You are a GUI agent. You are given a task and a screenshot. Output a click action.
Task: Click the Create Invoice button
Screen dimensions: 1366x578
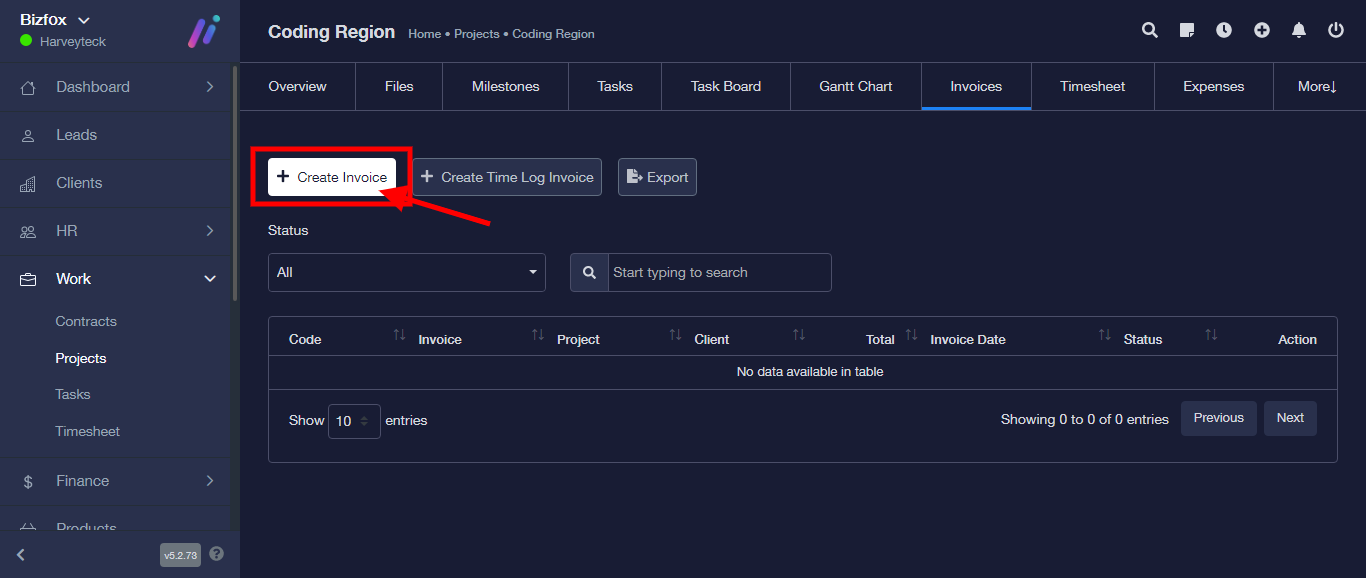coord(332,177)
